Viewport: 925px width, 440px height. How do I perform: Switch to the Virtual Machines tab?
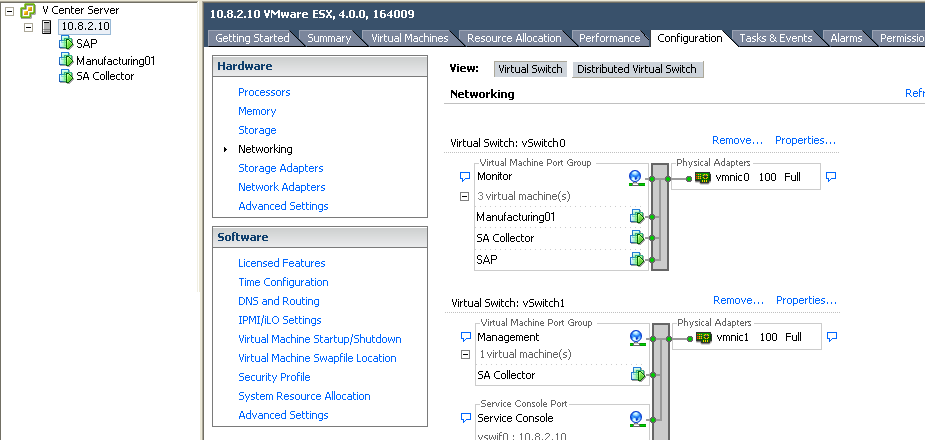[409, 38]
